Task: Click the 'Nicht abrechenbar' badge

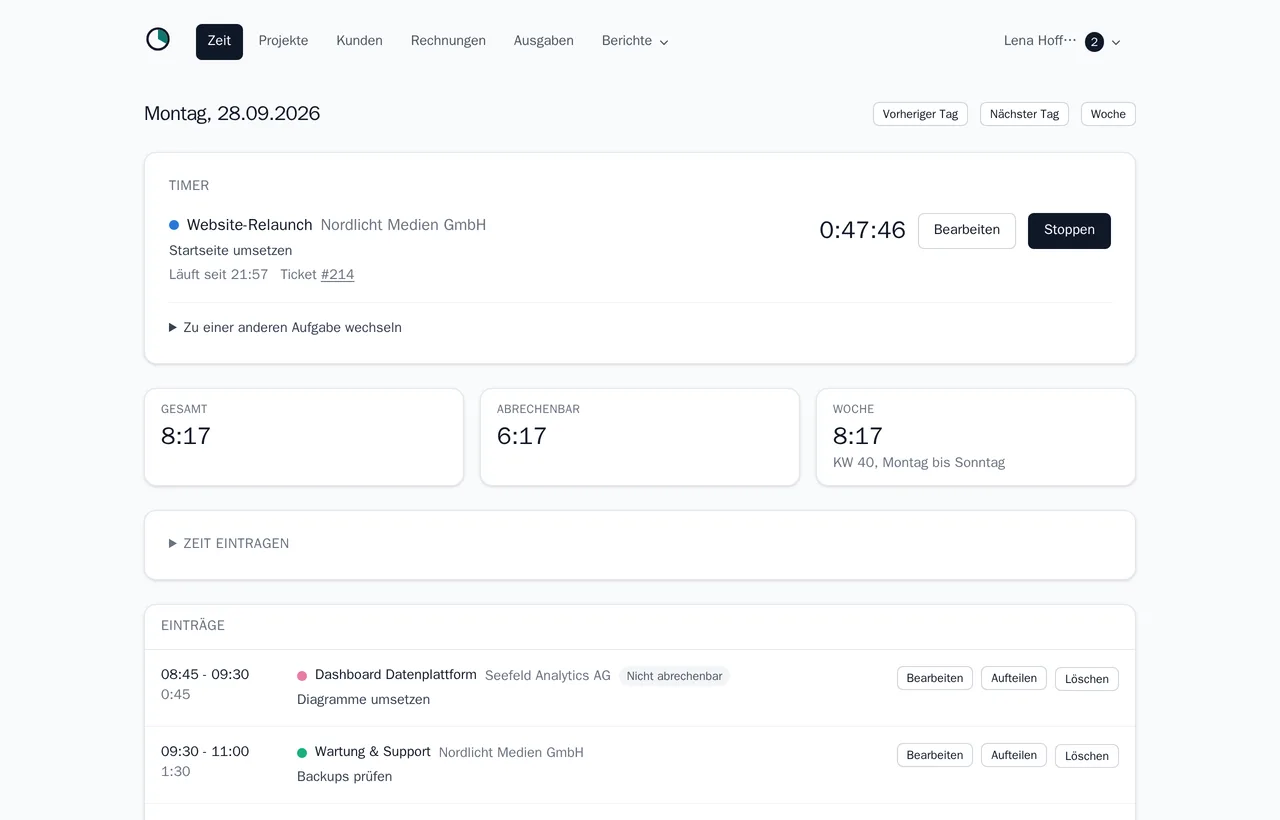Action: [x=675, y=676]
